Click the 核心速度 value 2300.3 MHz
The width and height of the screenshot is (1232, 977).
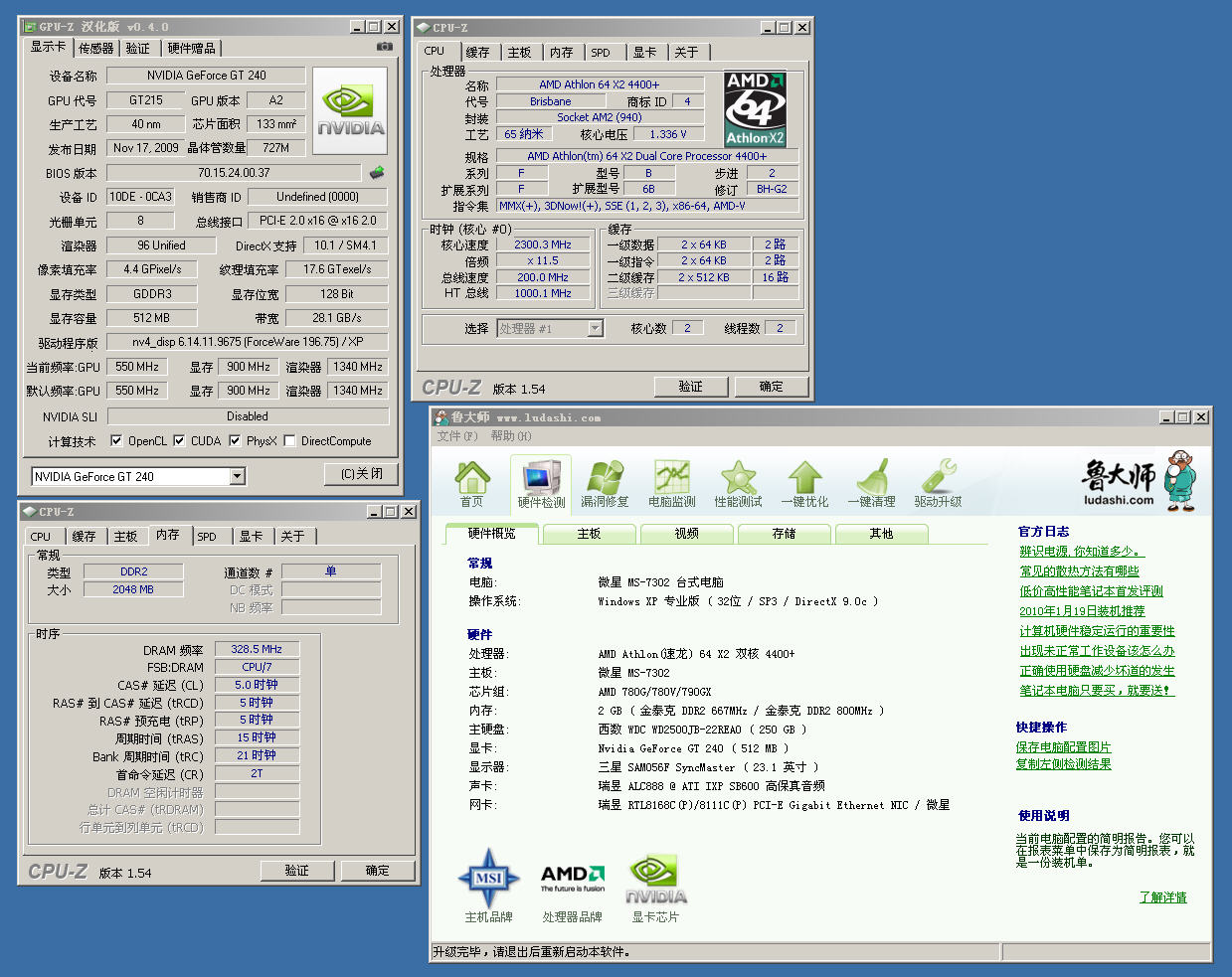click(x=543, y=244)
